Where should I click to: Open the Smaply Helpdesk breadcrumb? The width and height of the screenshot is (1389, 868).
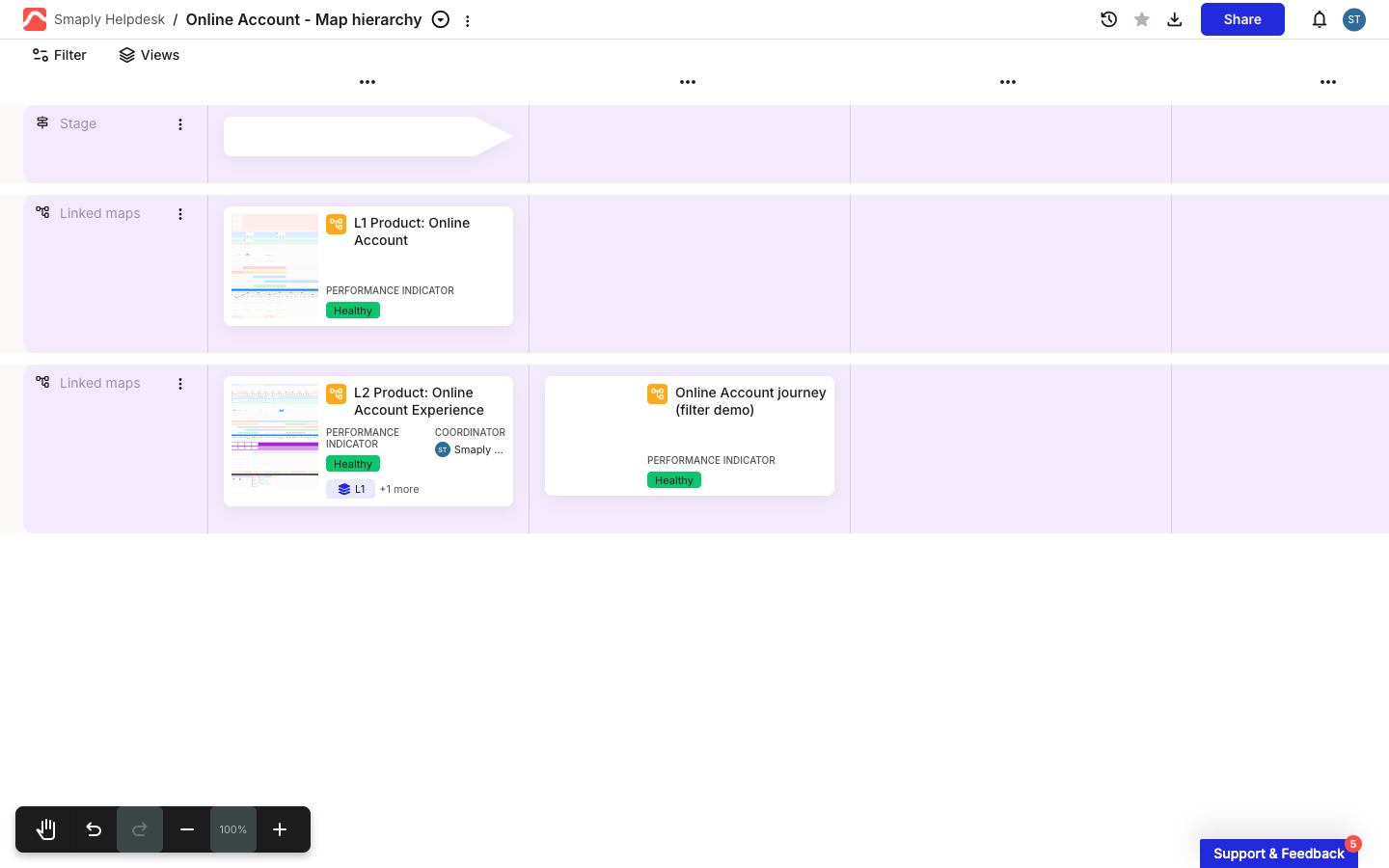point(109,19)
